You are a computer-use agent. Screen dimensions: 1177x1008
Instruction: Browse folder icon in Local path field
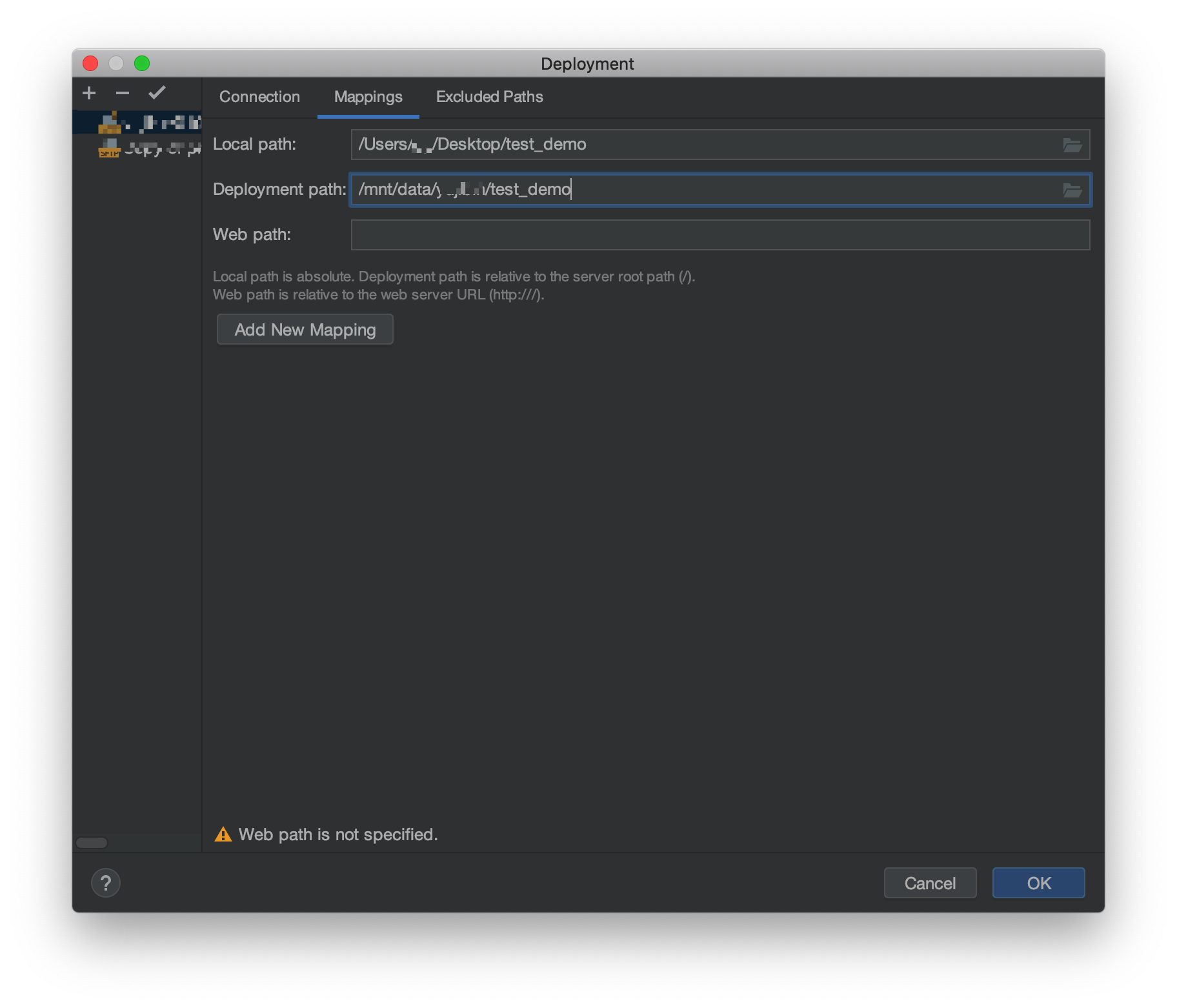(1072, 145)
